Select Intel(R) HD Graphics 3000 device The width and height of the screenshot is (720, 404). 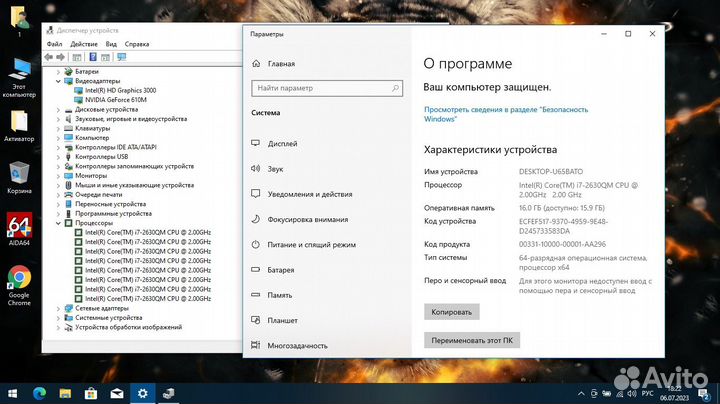[x=120, y=90]
